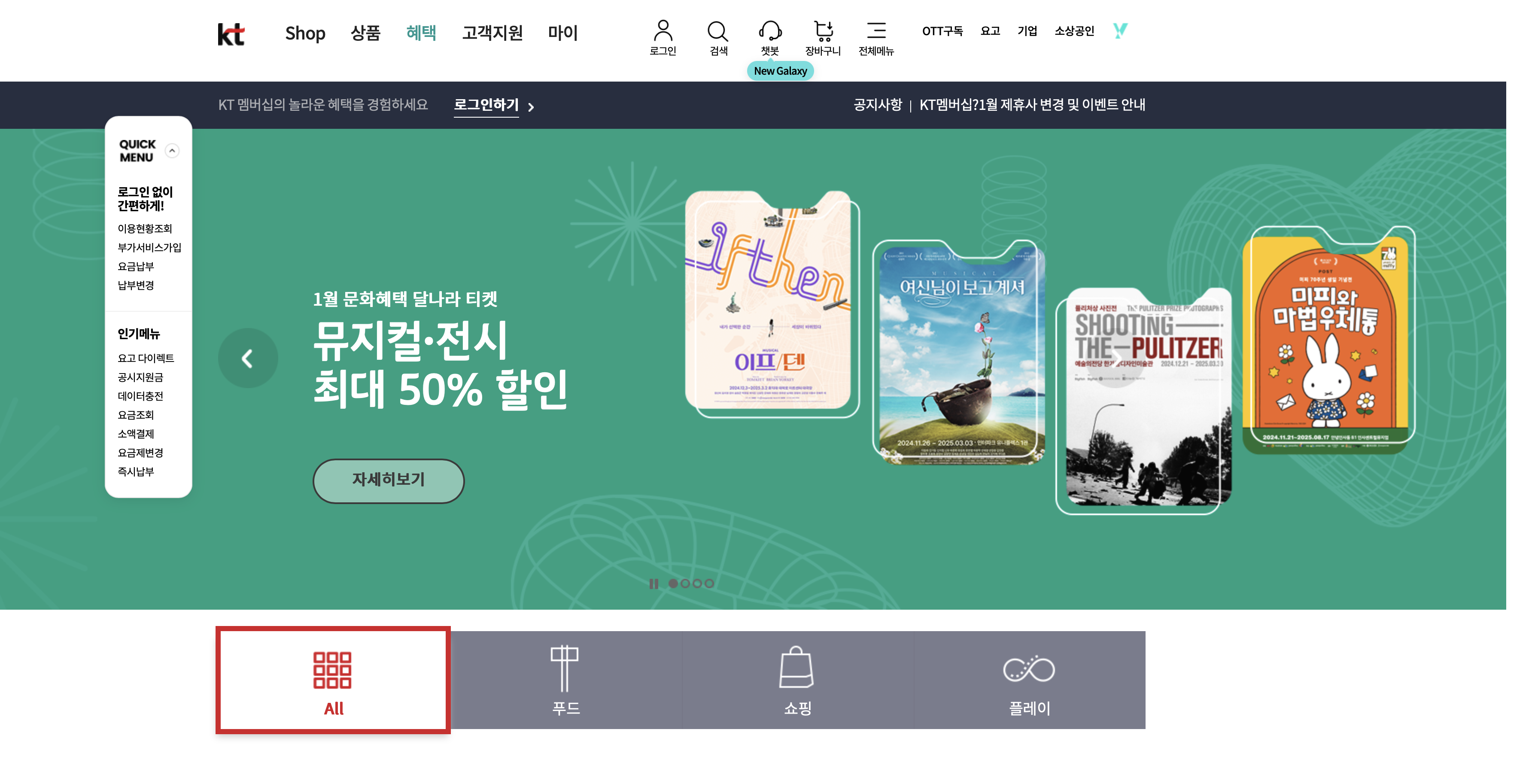Screen dimensions: 1538x784
Task: Click the kt logo
Action: [231, 34]
